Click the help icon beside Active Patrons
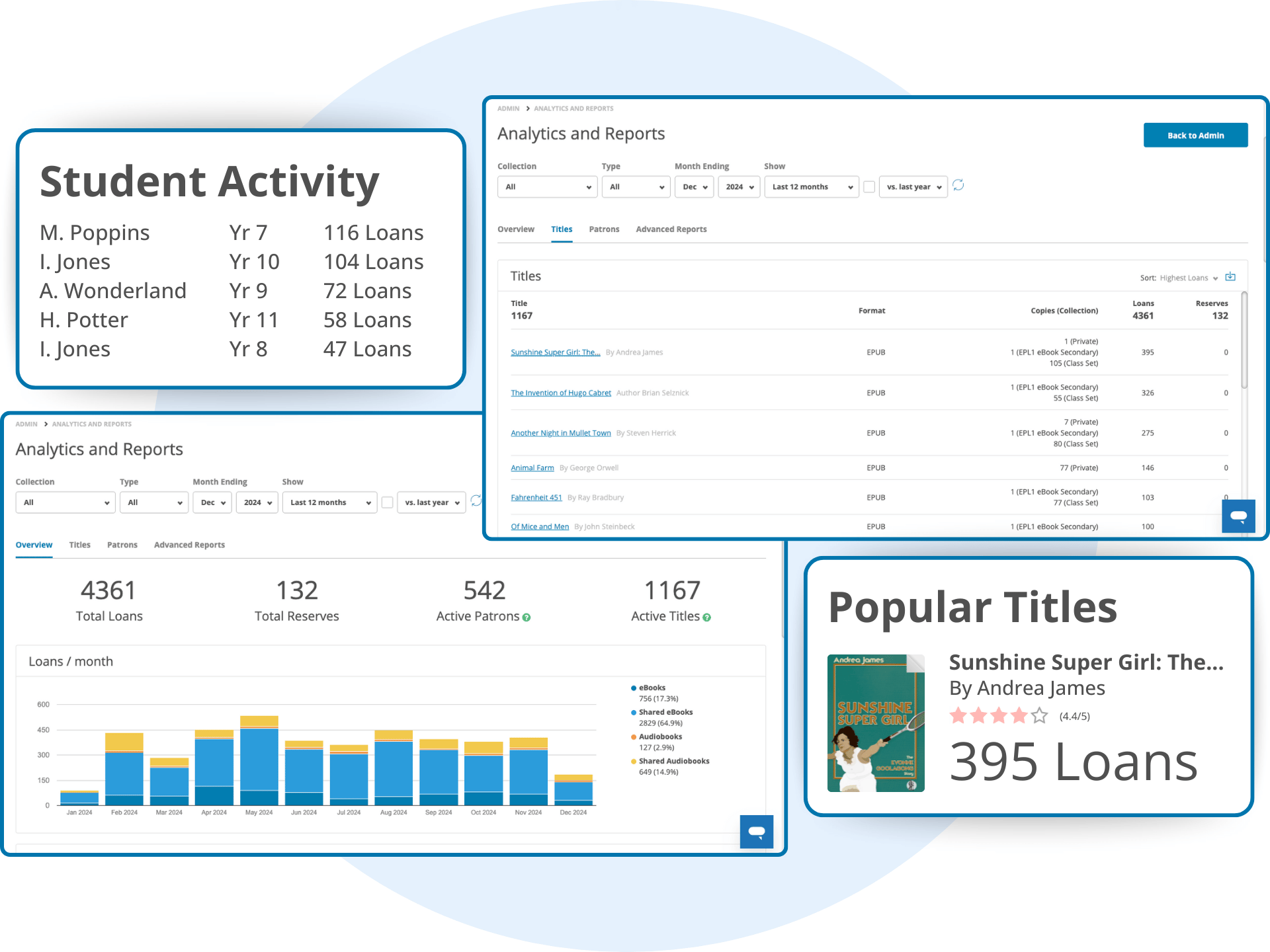The image size is (1270, 952). tap(526, 617)
